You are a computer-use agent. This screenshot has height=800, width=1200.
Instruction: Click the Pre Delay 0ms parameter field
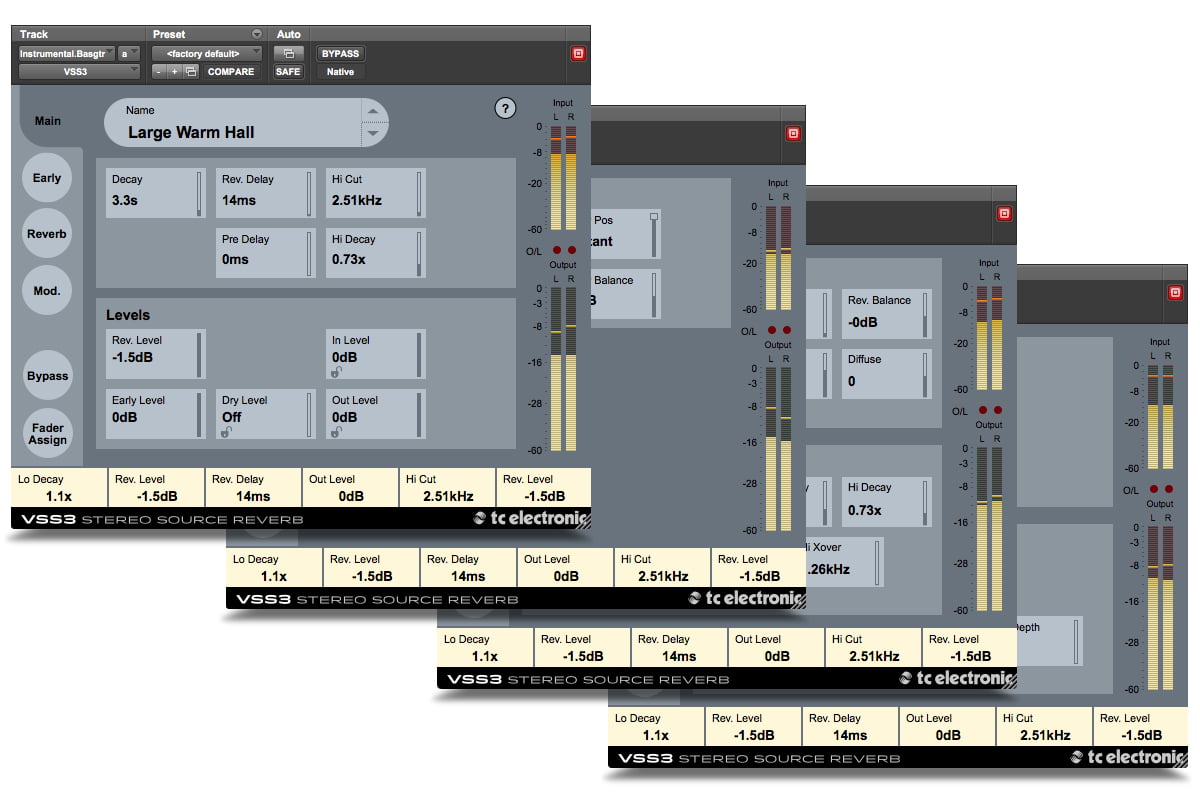coord(266,253)
